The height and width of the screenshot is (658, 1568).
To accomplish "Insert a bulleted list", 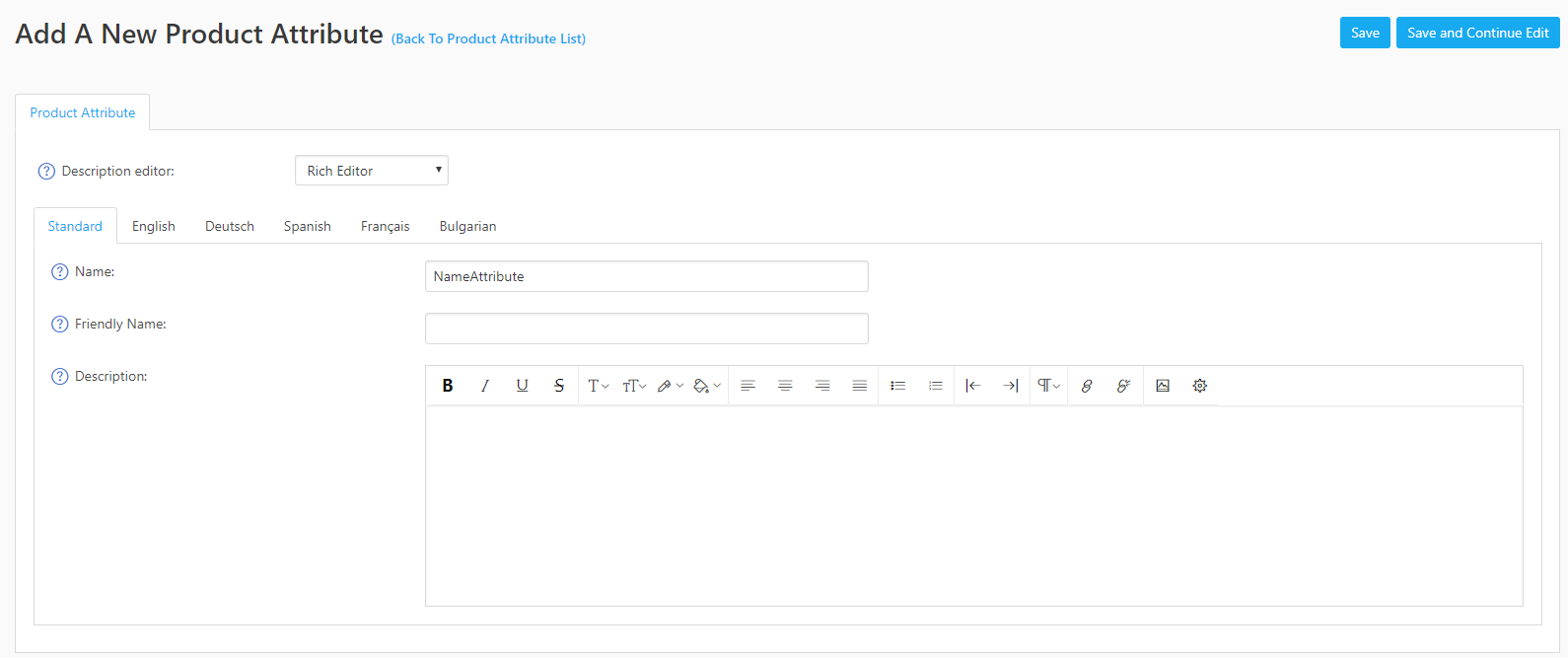I will (x=897, y=386).
